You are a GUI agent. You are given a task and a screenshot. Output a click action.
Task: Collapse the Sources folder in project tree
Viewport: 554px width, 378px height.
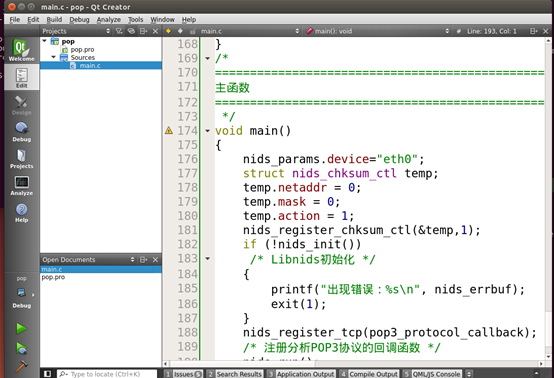coord(53,57)
